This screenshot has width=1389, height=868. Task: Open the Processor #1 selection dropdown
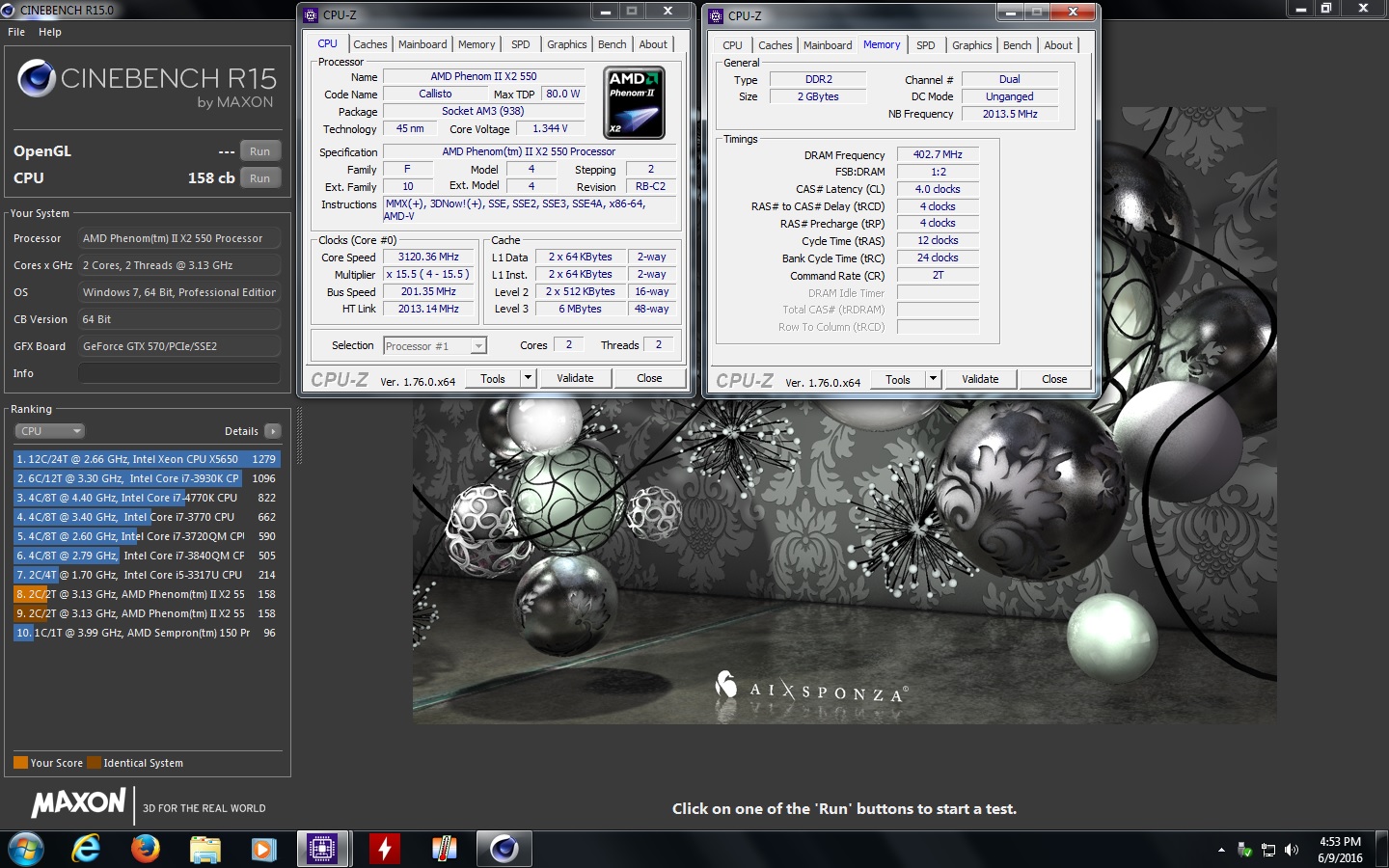pos(435,346)
